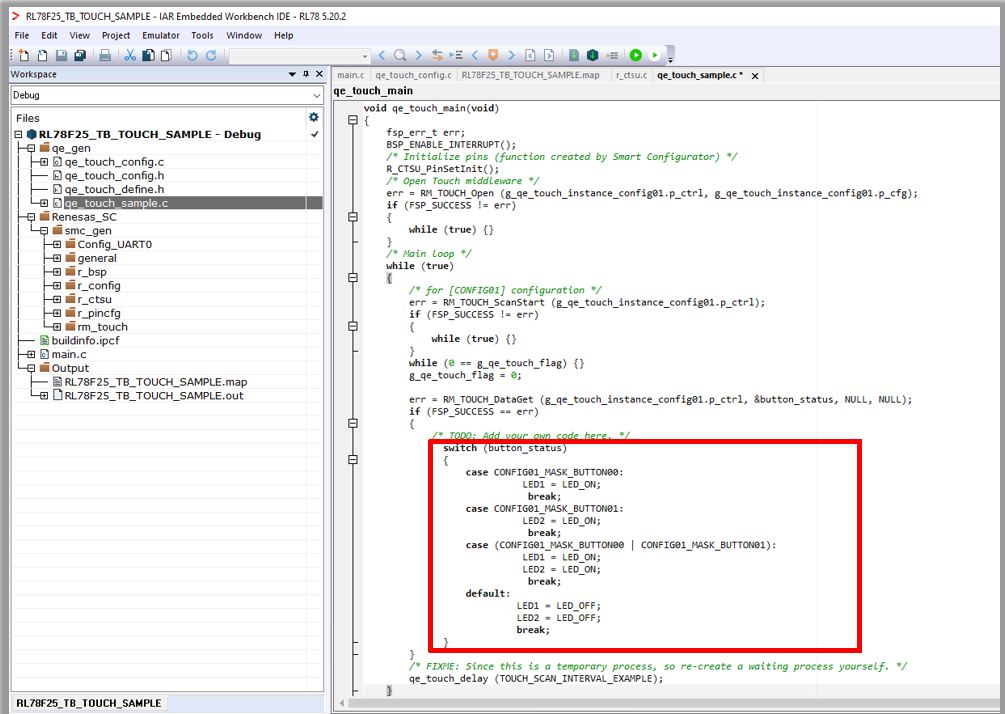Click the green Download and Debug icon

point(635,56)
